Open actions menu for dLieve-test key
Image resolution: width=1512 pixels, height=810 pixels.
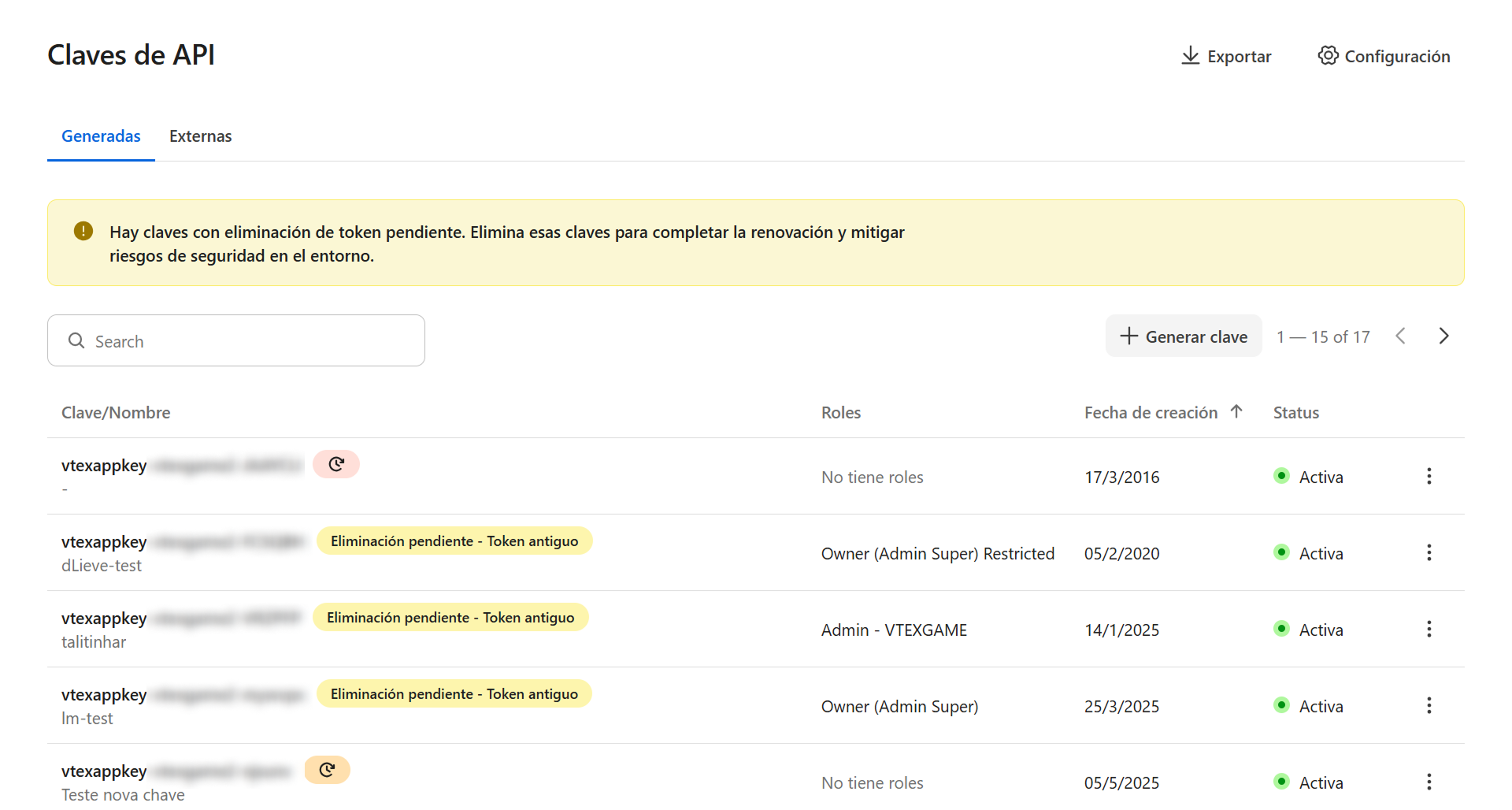1429,552
